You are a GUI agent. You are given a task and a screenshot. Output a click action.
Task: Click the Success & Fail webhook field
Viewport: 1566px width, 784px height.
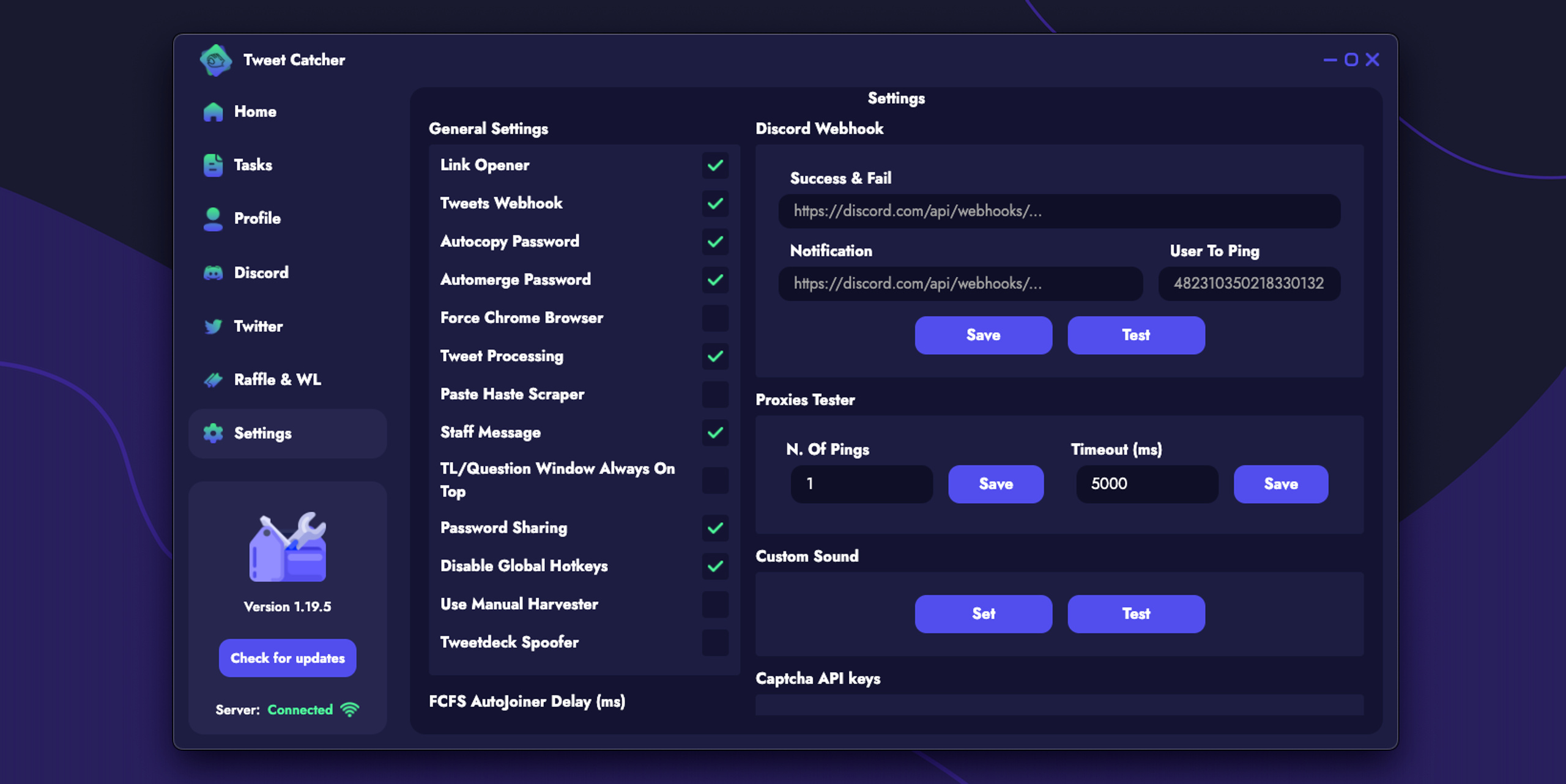pos(1059,212)
